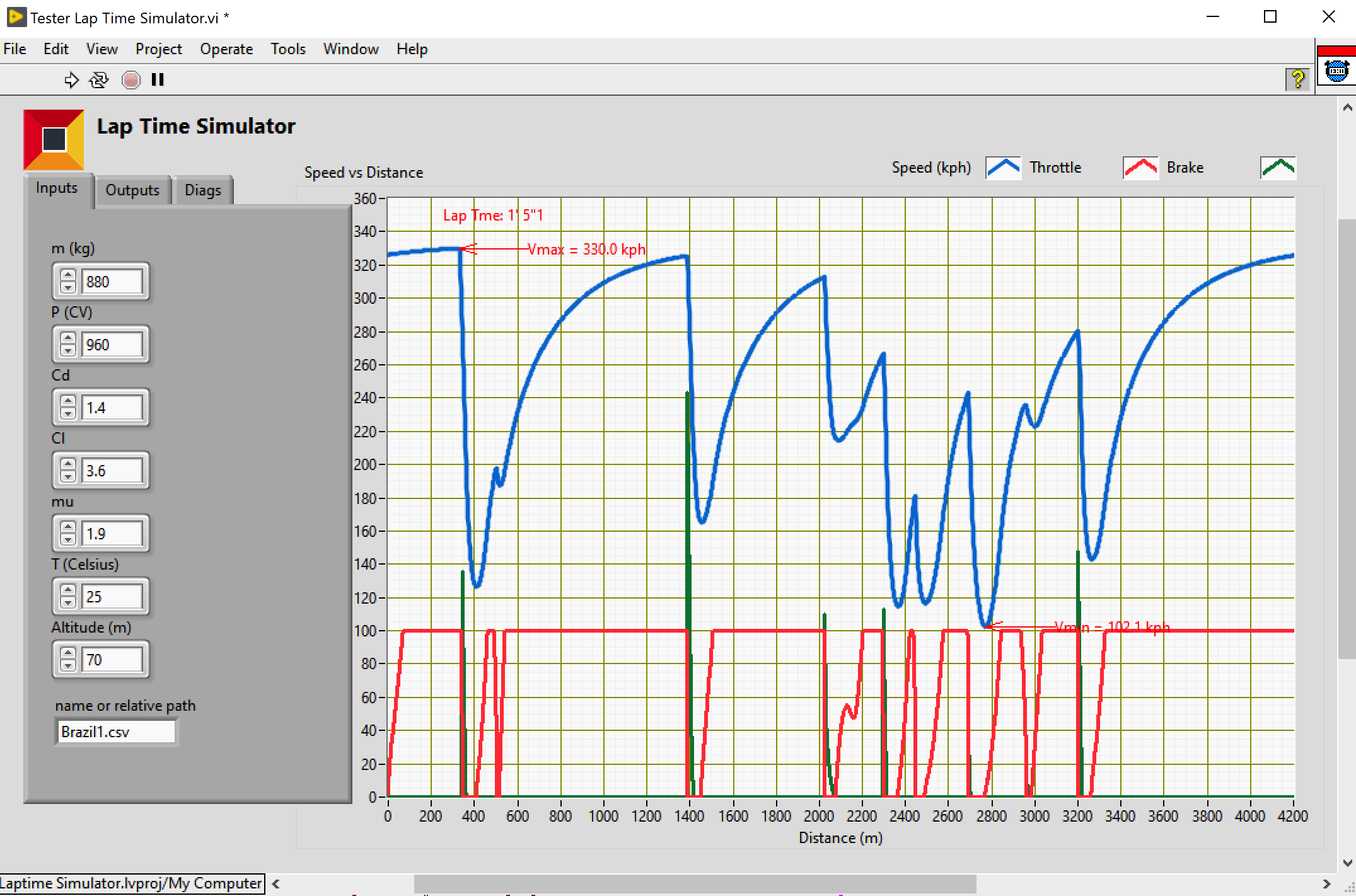The height and width of the screenshot is (896, 1356).
Task: Open the View menu
Action: [x=101, y=49]
